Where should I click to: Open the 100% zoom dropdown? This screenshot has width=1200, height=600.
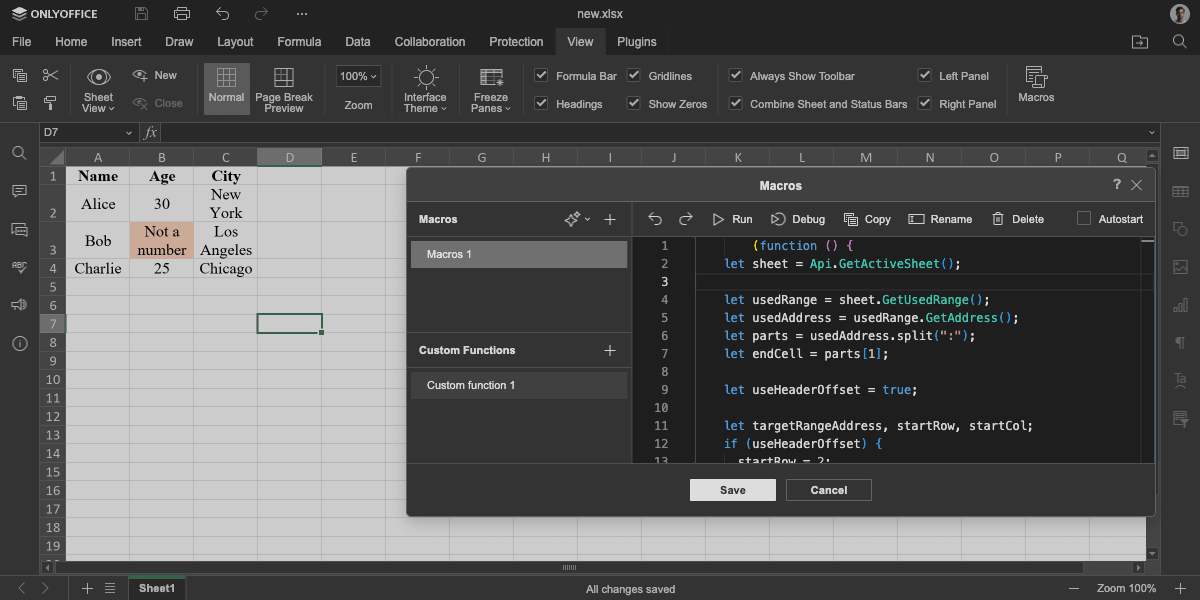358,76
